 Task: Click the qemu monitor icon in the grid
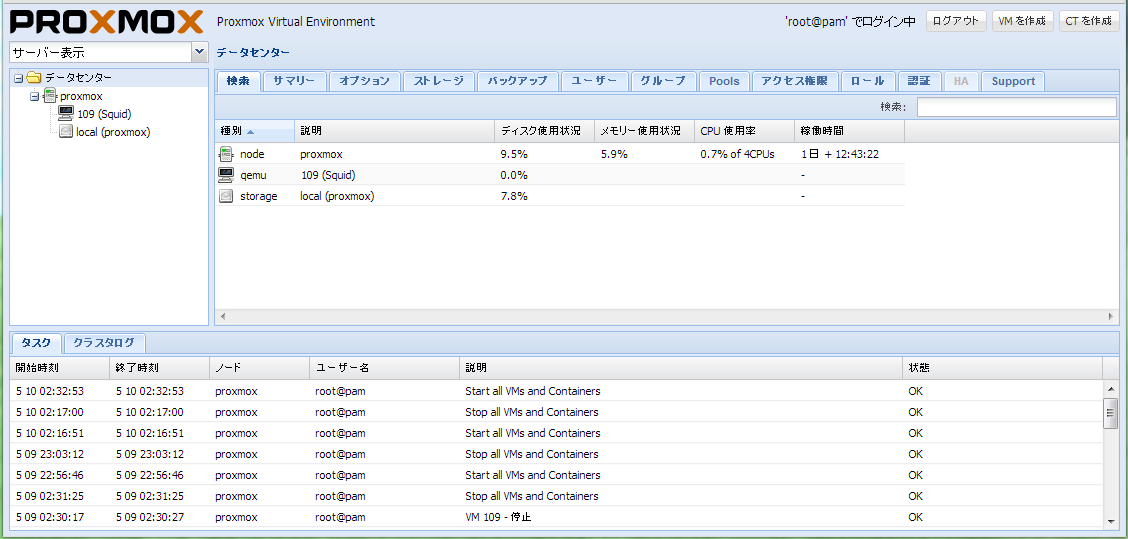tap(226, 175)
